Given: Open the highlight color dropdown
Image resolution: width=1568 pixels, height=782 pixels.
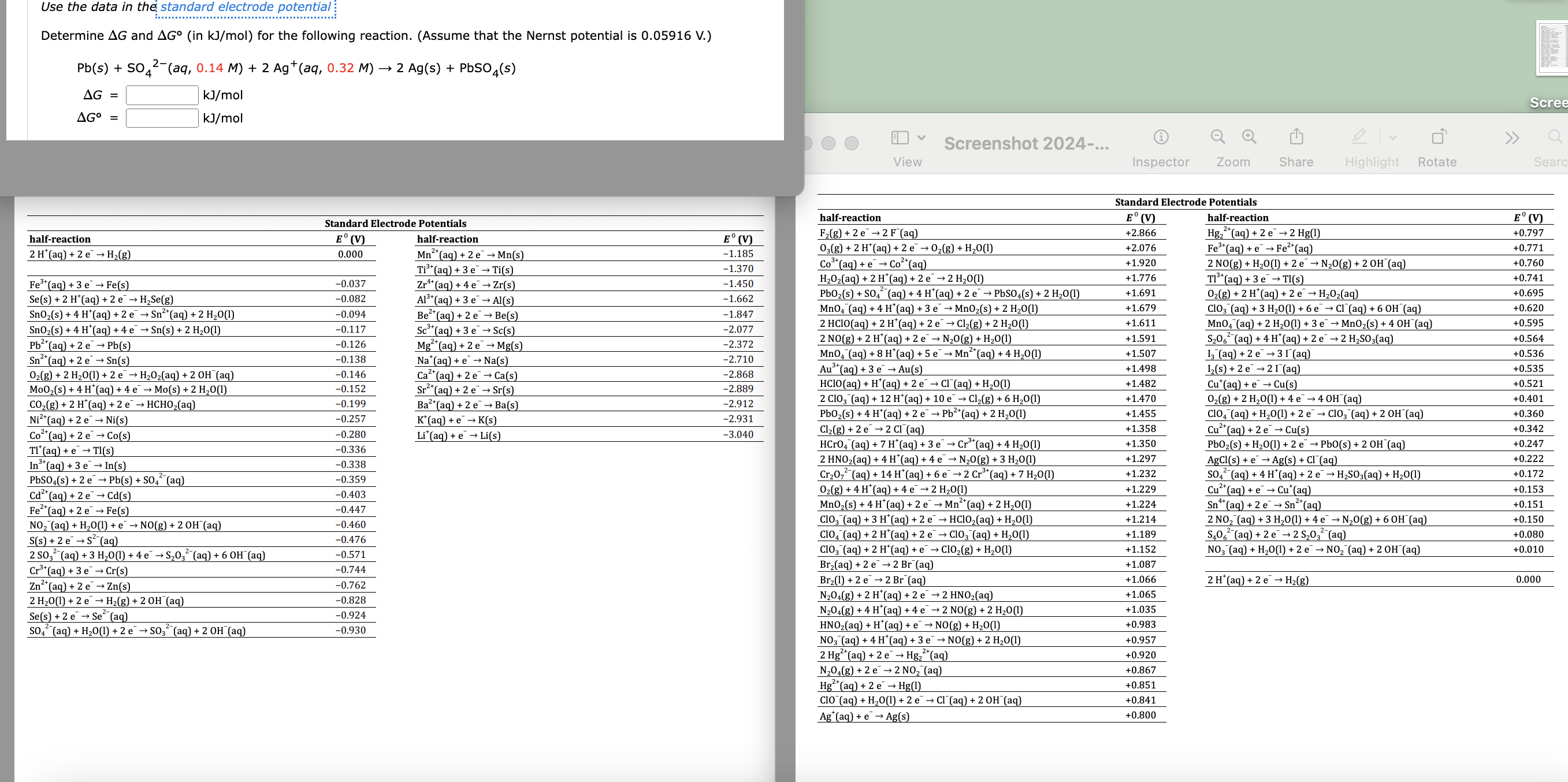Looking at the screenshot, I should click(x=1394, y=137).
